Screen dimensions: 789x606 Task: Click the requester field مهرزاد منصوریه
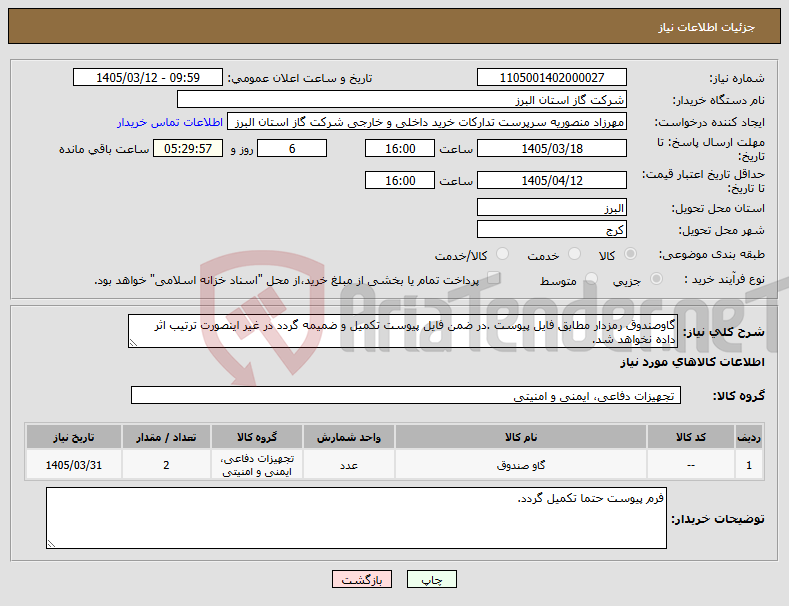427,122
